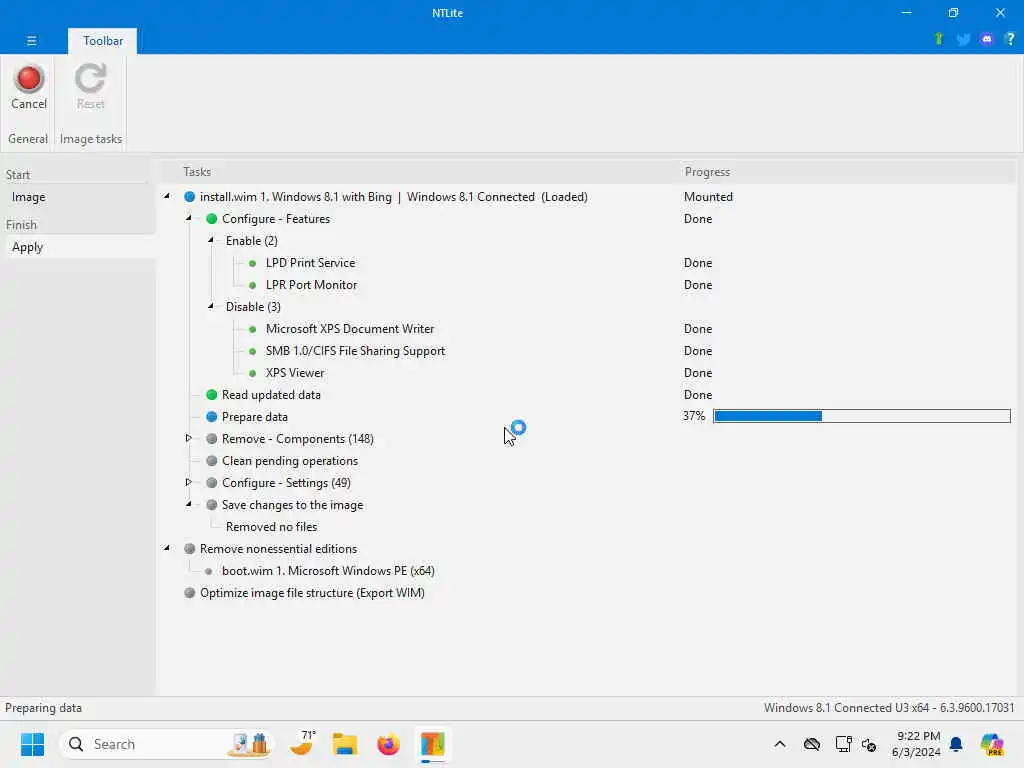
Task: Select boot.wim 1. Microsoft Windows PE row
Action: 328,571
